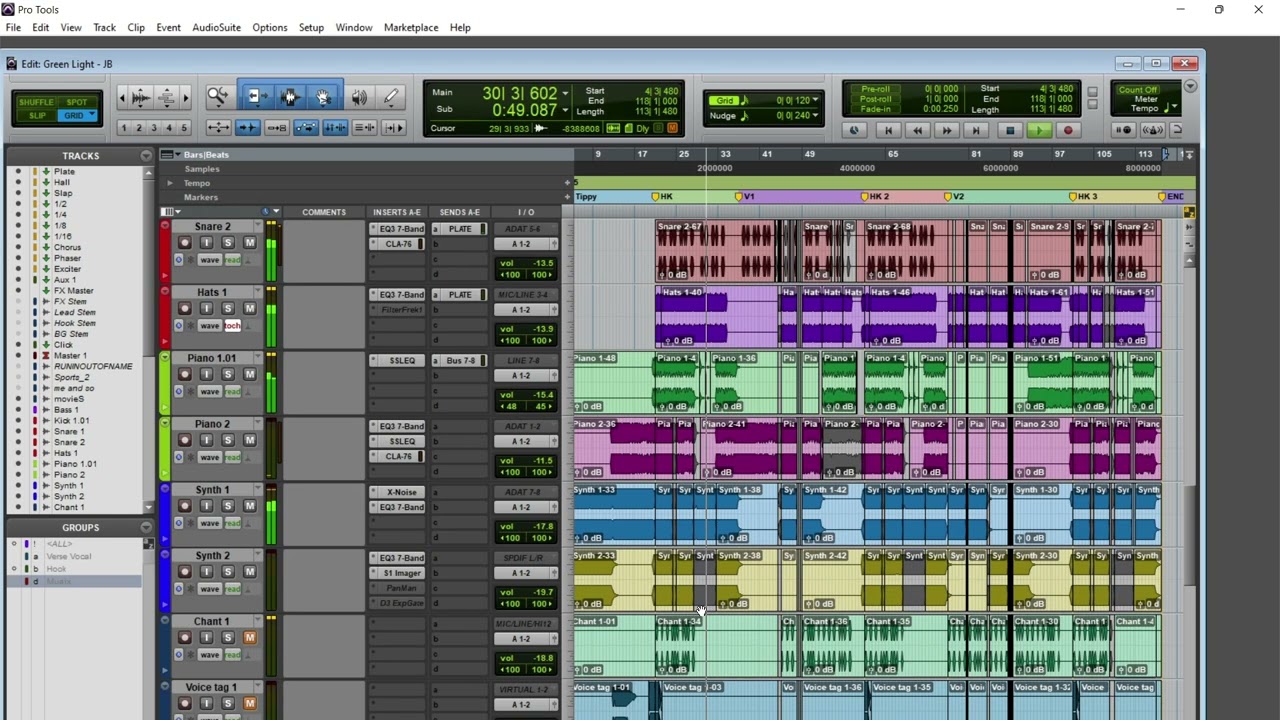Unmute the Chant 1 track
1280x720 pixels.
tap(250, 638)
